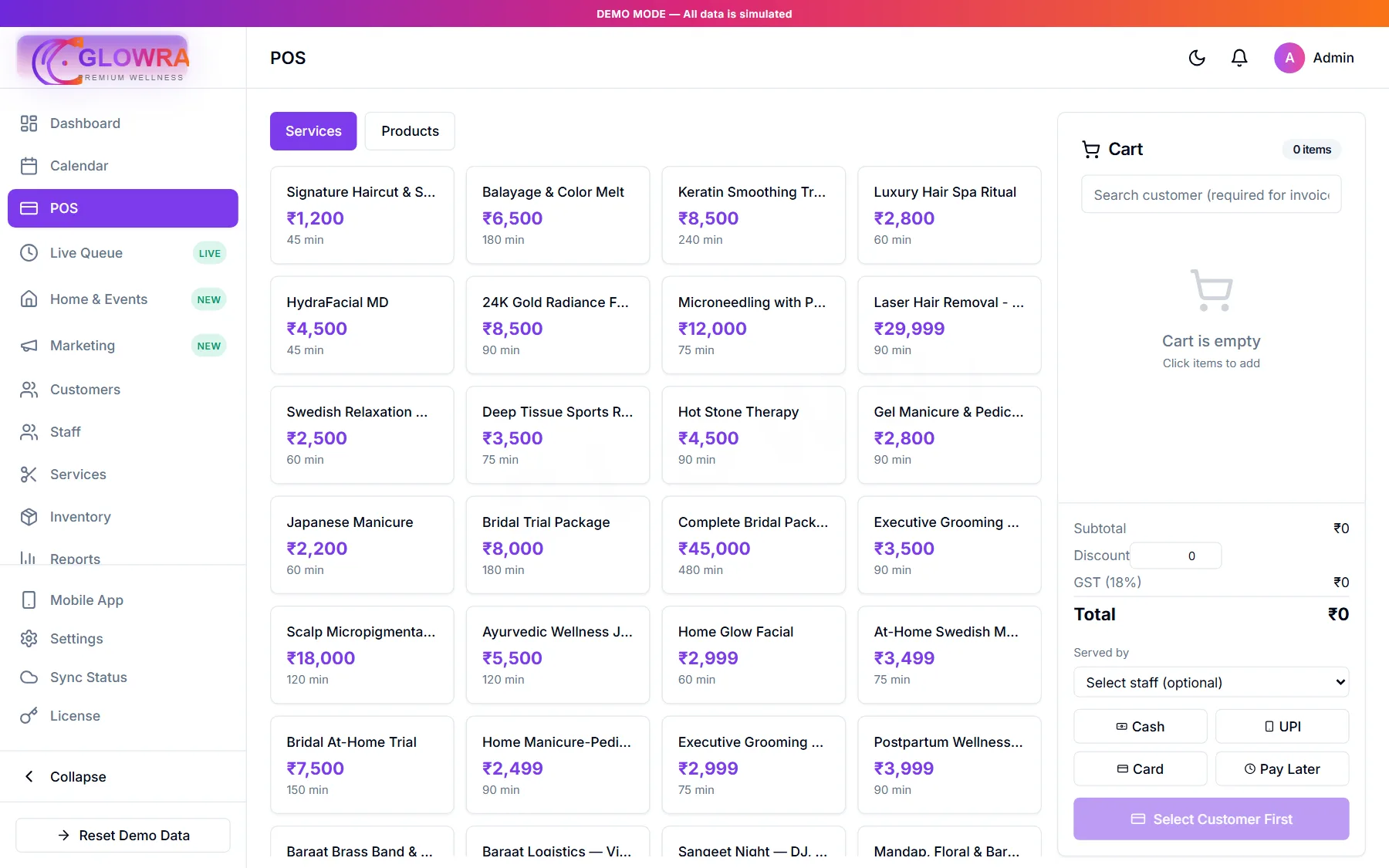Open Dashboard from sidebar
Screen dimensions: 1389x868
point(123,123)
